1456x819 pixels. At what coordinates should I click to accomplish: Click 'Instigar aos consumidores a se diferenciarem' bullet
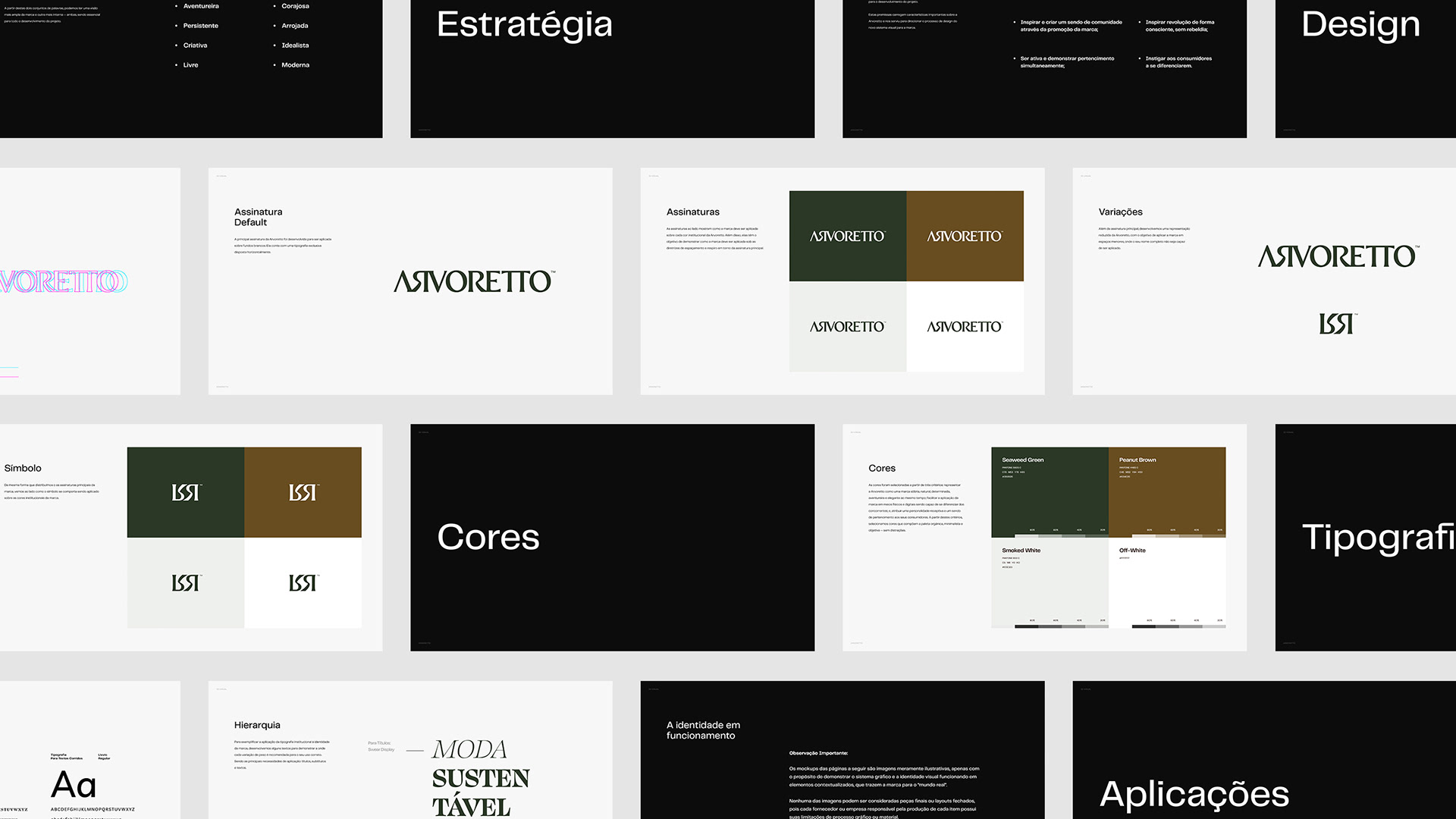[1178, 62]
